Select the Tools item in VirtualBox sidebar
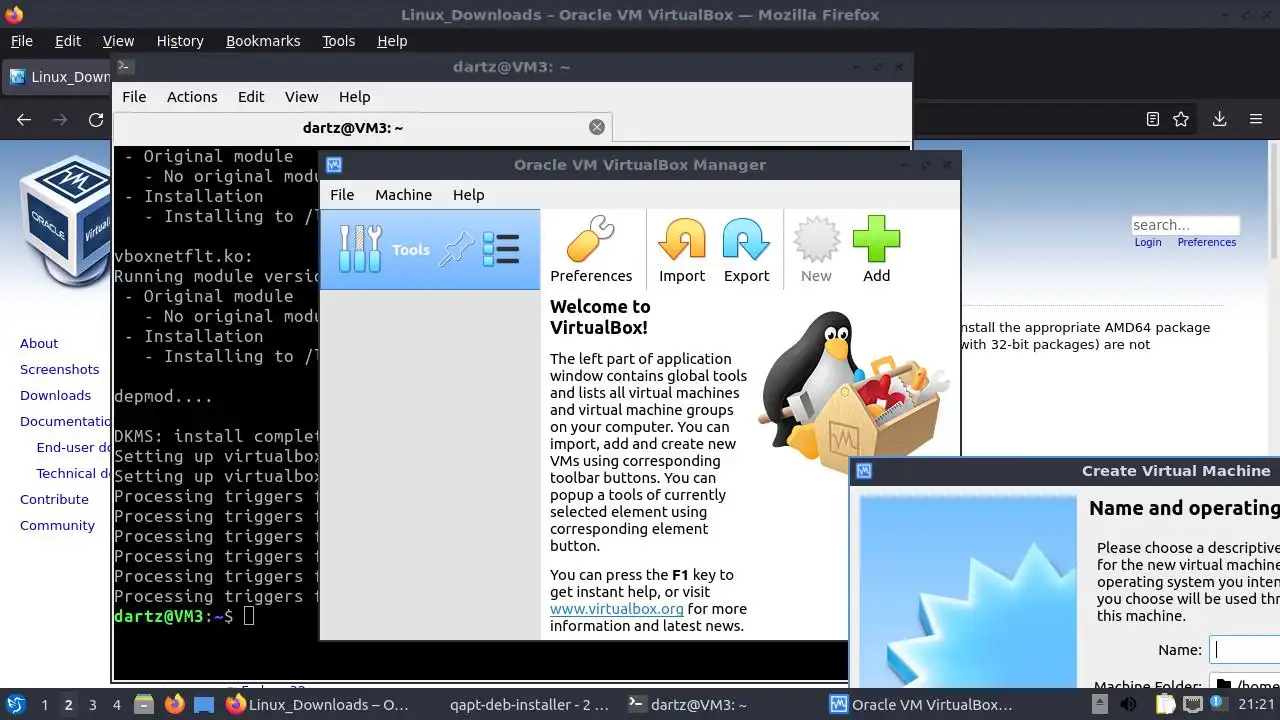The image size is (1280, 720). 430,250
